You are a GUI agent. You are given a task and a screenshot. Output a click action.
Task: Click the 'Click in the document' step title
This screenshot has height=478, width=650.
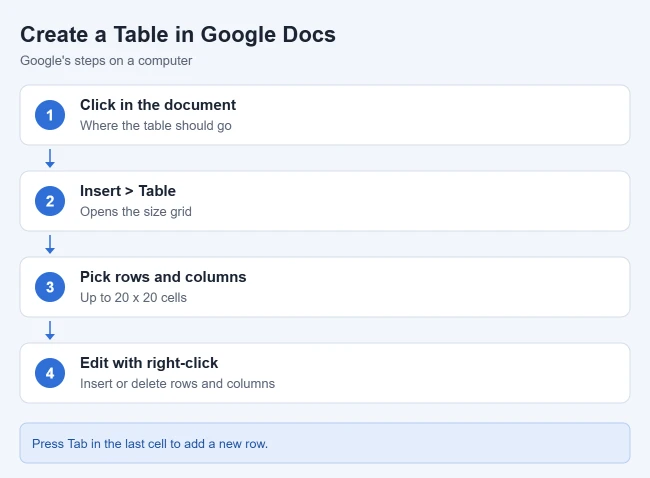click(x=158, y=105)
